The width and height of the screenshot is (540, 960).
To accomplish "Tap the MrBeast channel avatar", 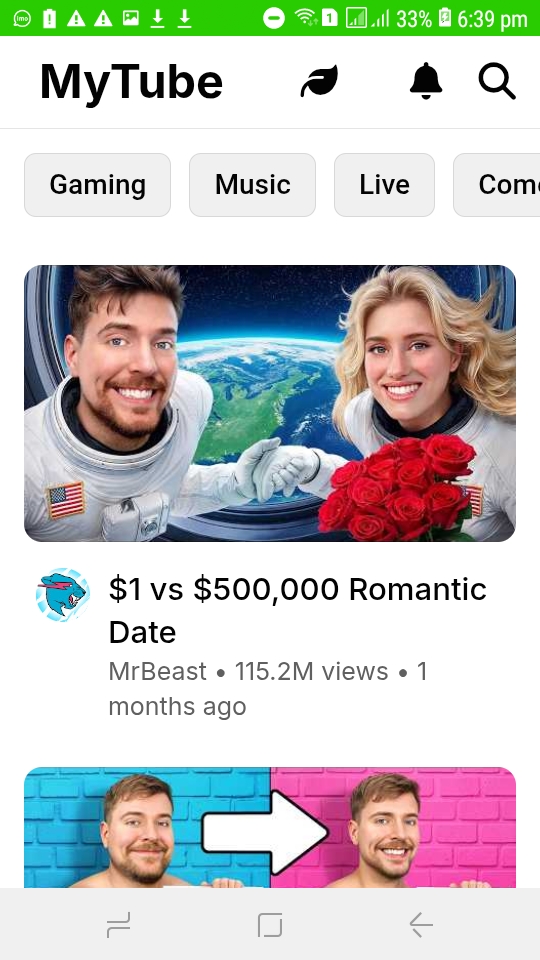I will tap(62, 594).
